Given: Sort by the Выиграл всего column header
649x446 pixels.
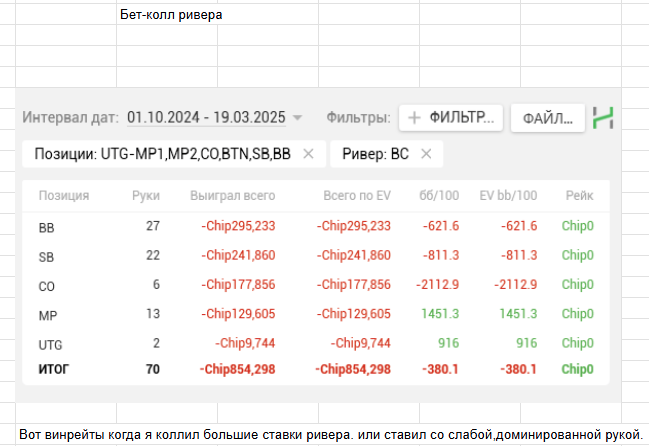Looking at the screenshot, I should [233, 195].
